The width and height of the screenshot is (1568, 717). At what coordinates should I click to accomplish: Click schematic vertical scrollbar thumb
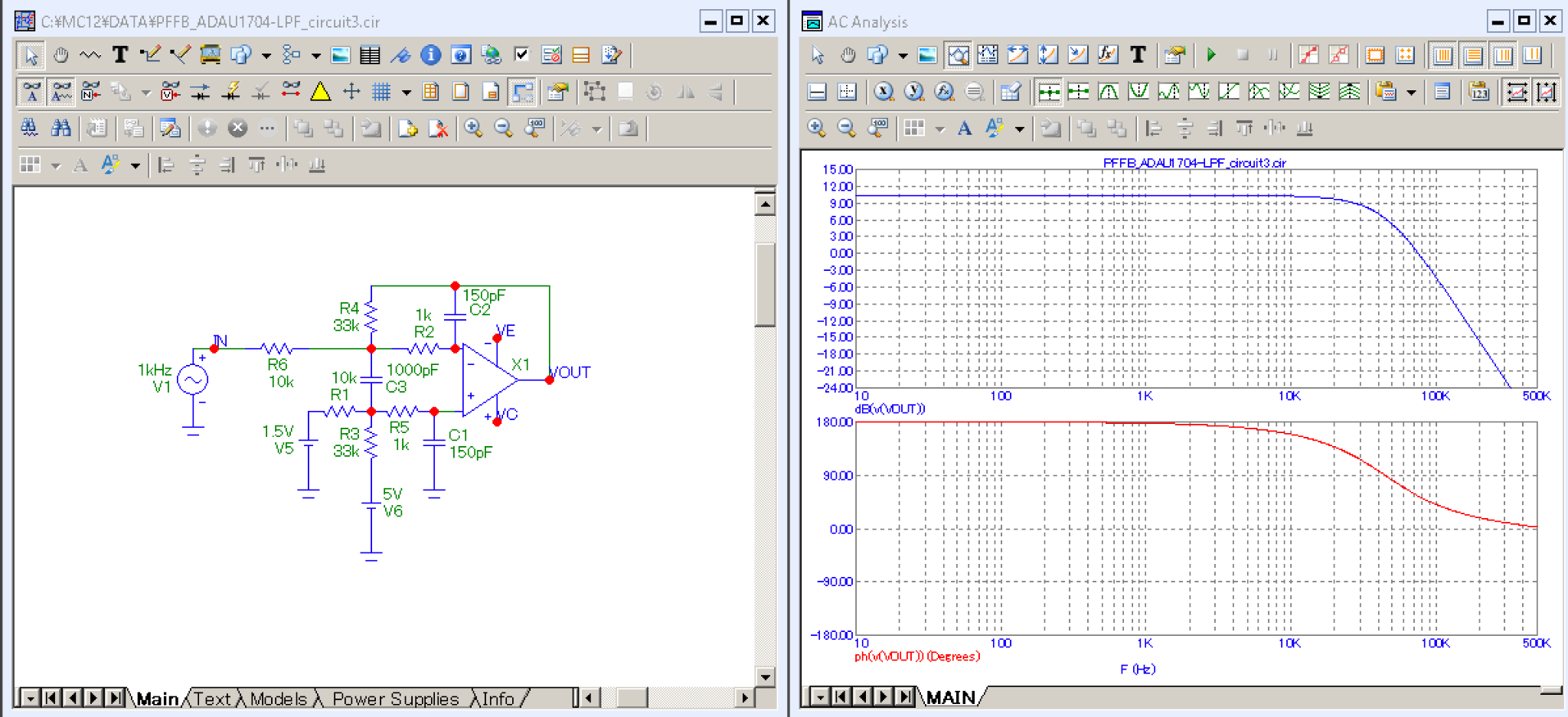(x=765, y=285)
